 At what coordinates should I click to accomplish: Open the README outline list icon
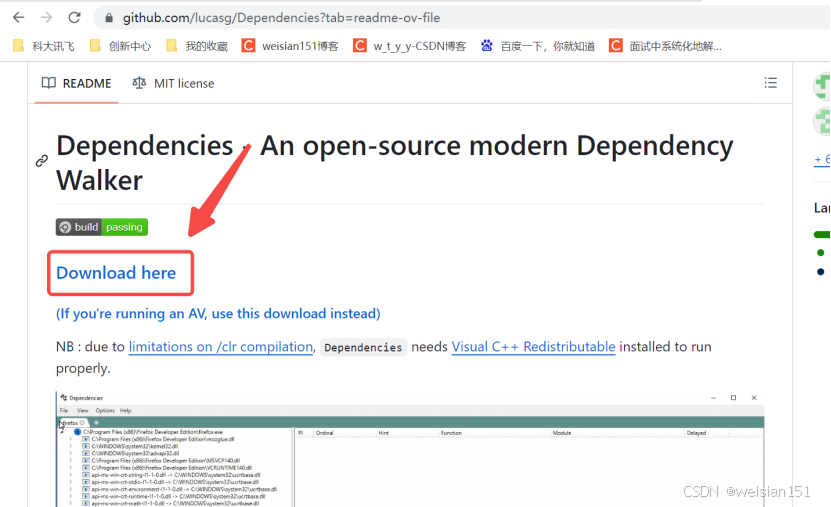tap(771, 83)
